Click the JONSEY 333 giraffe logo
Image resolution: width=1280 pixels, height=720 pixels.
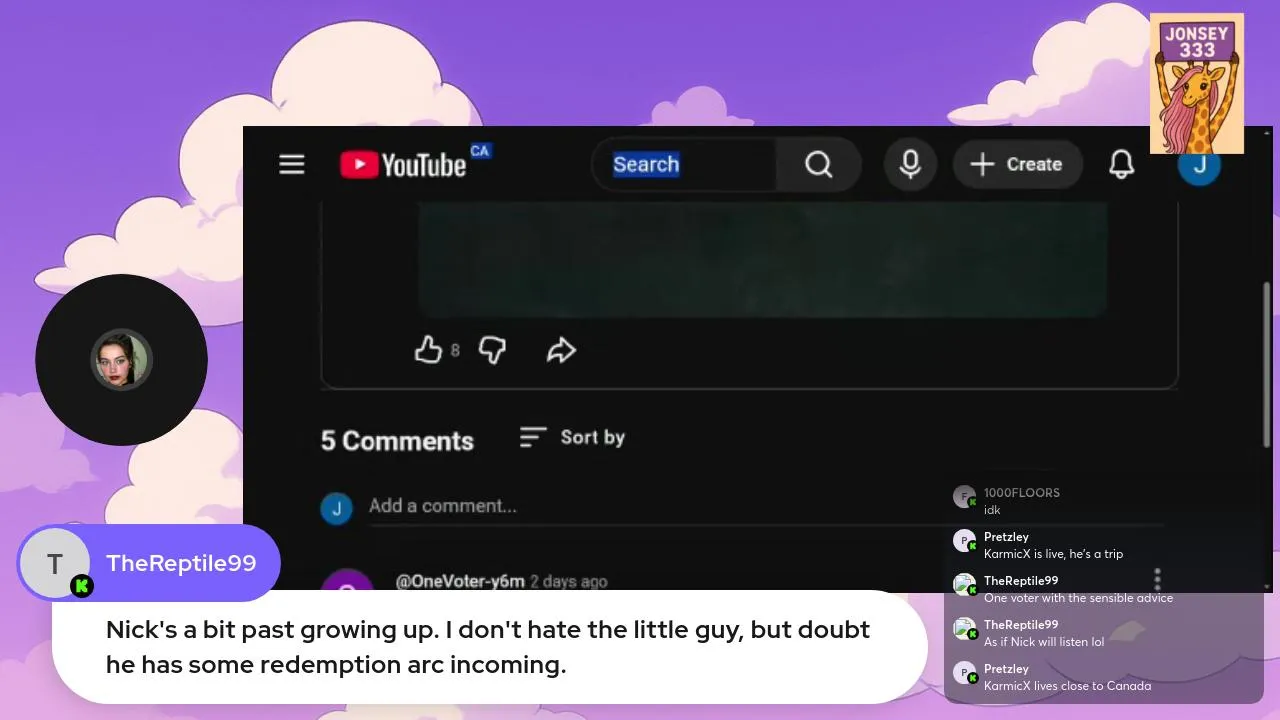1196,83
